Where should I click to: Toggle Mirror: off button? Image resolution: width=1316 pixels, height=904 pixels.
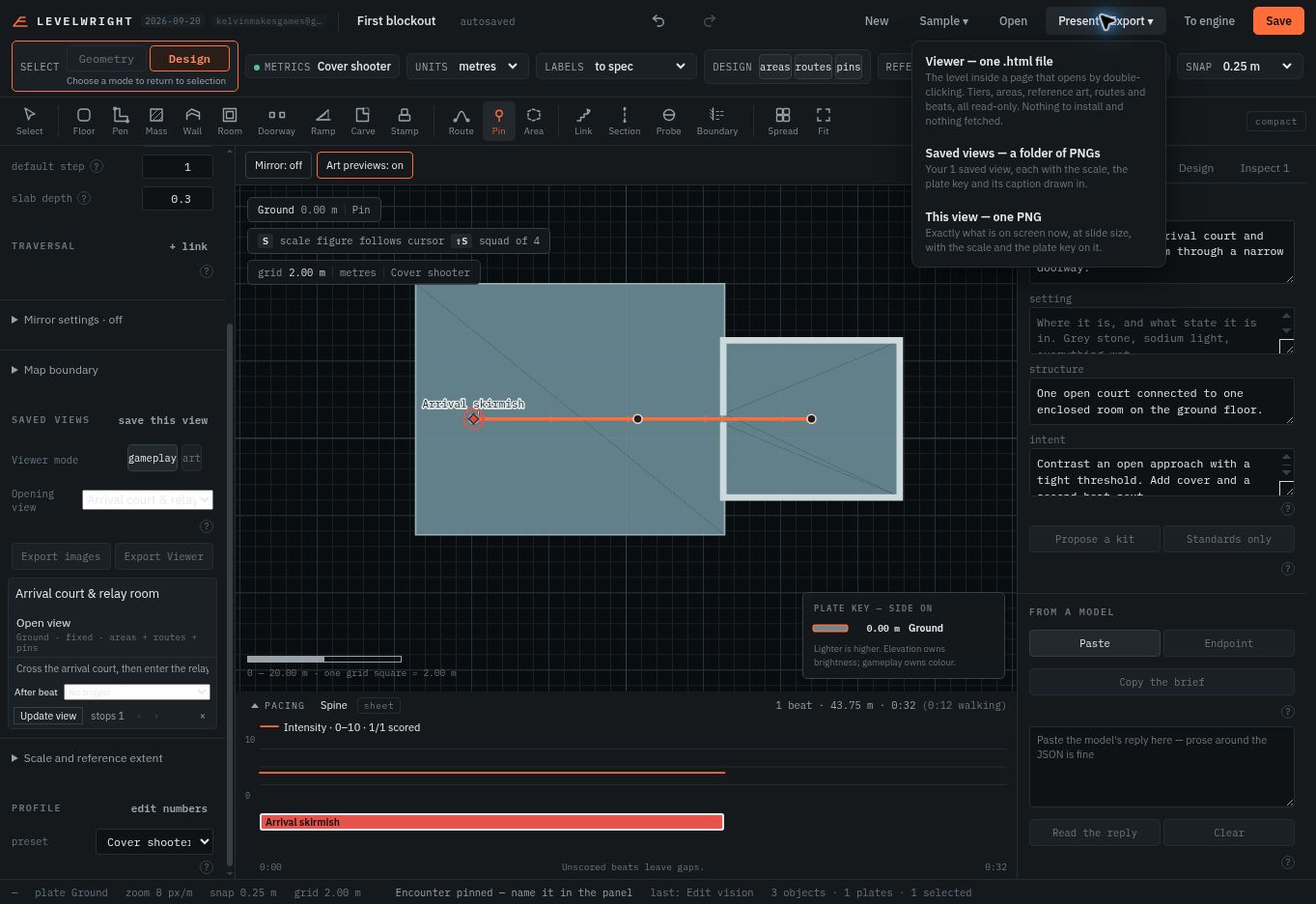pos(278,165)
